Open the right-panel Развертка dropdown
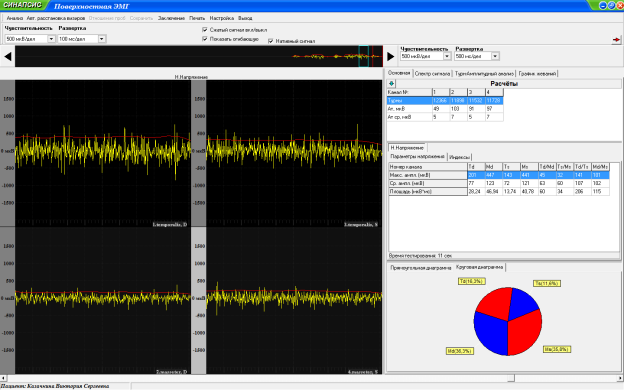Viewport: 624px width, 390px height. pyautogui.click(x=495, y=57)
